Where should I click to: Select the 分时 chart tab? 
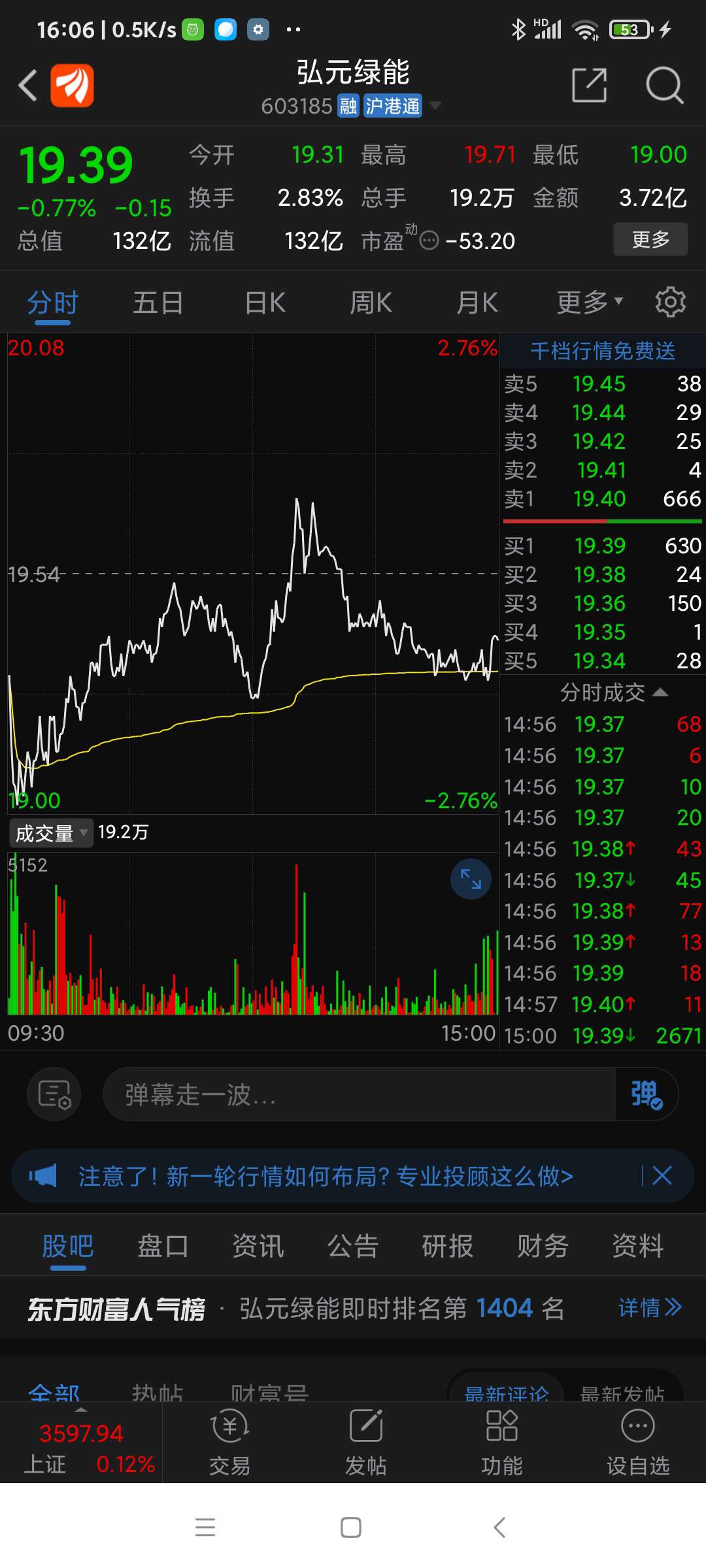coord(53,303)
